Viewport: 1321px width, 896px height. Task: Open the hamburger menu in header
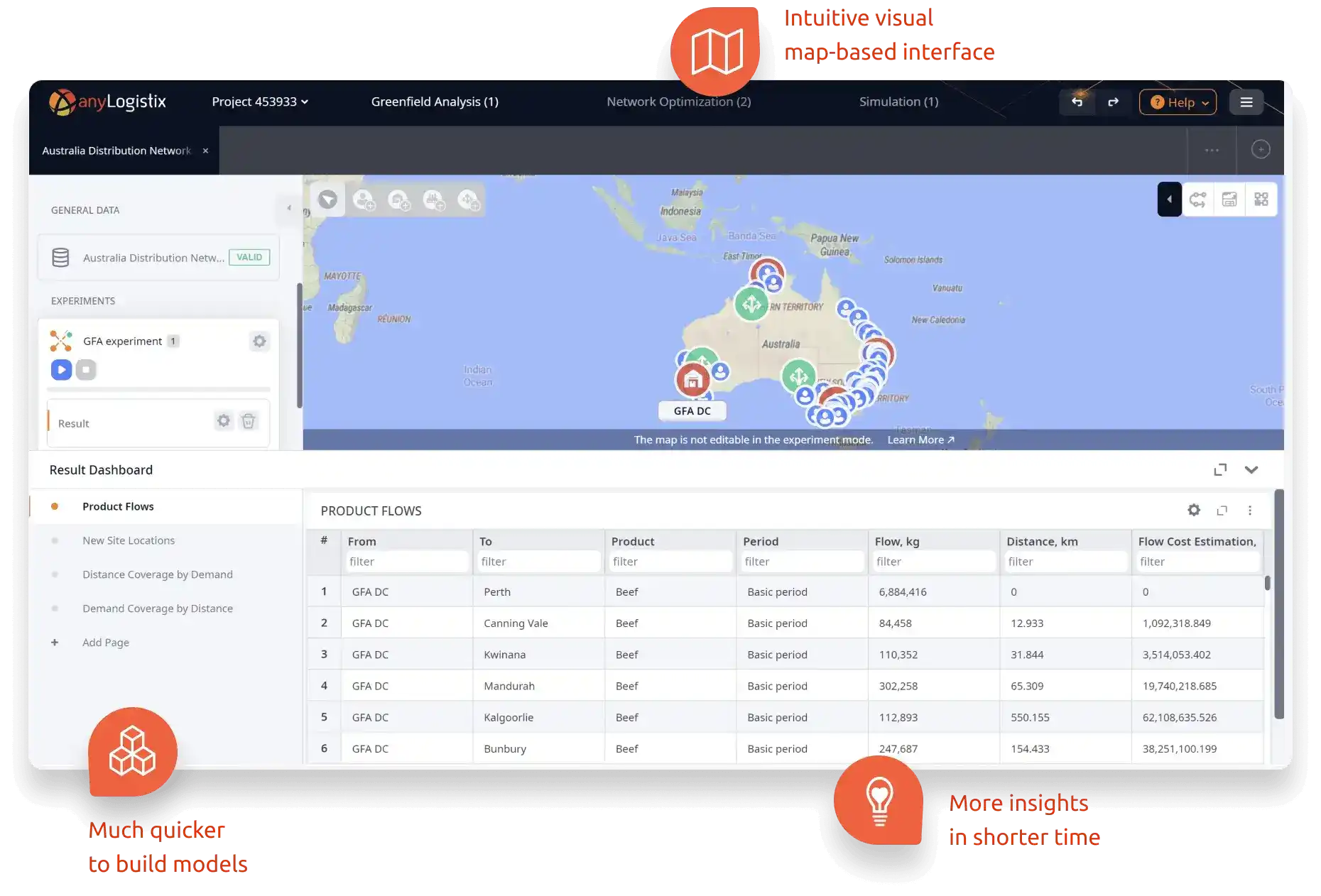(1246, 102)
